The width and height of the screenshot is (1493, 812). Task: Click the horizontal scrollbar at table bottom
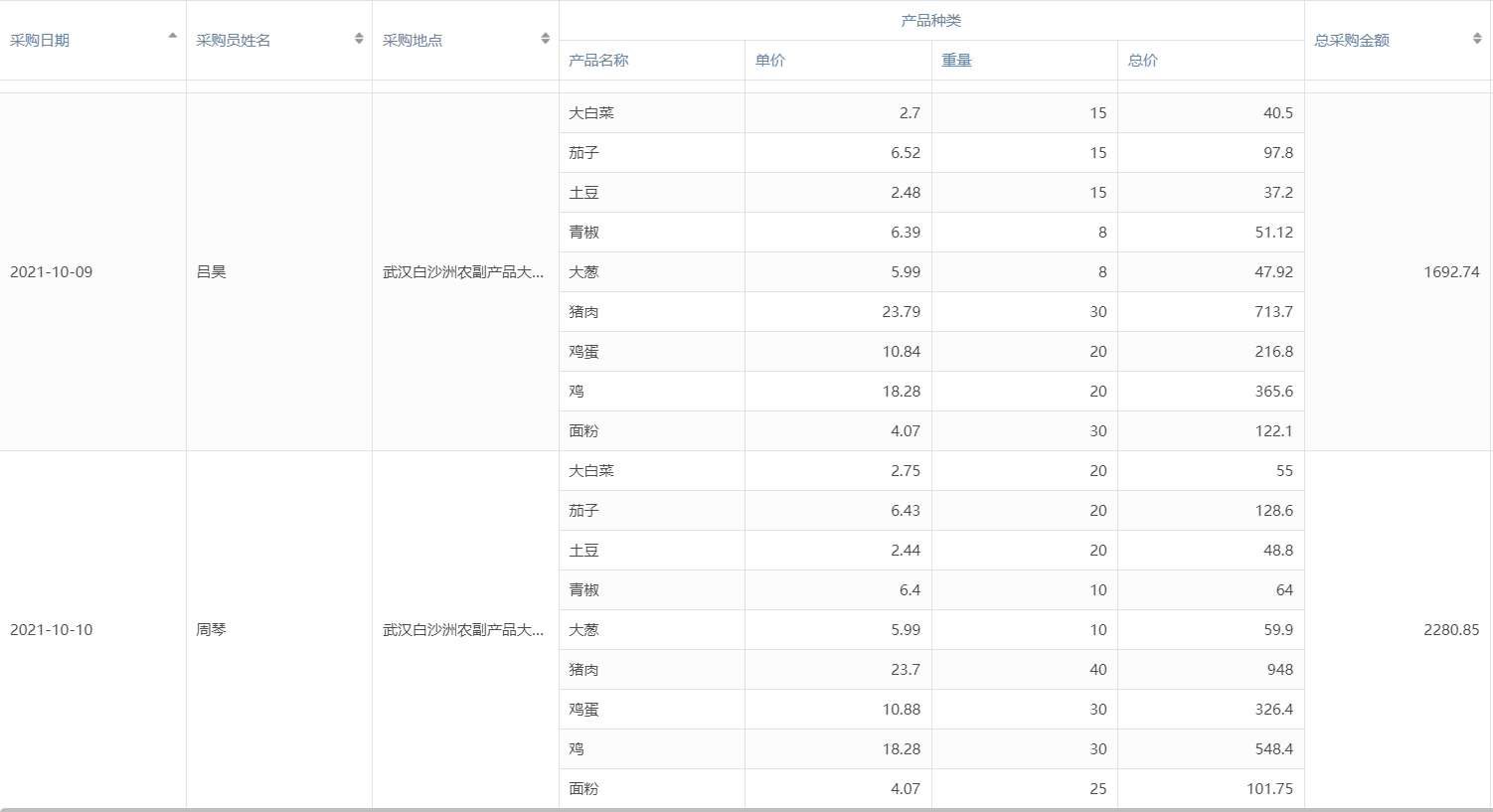[746, 809]
